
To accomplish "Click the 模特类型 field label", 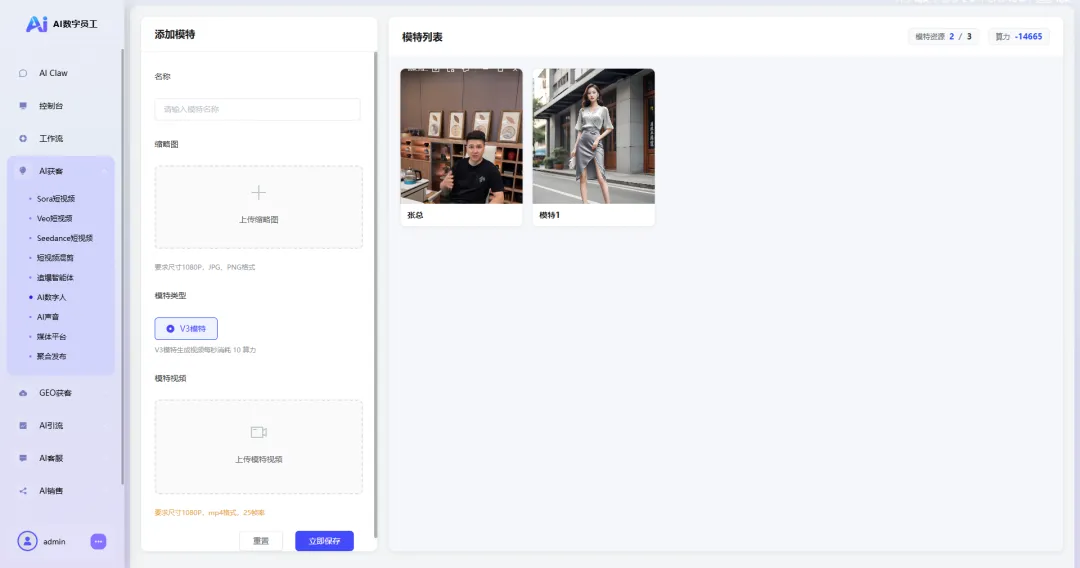I will tap(171, 296).
